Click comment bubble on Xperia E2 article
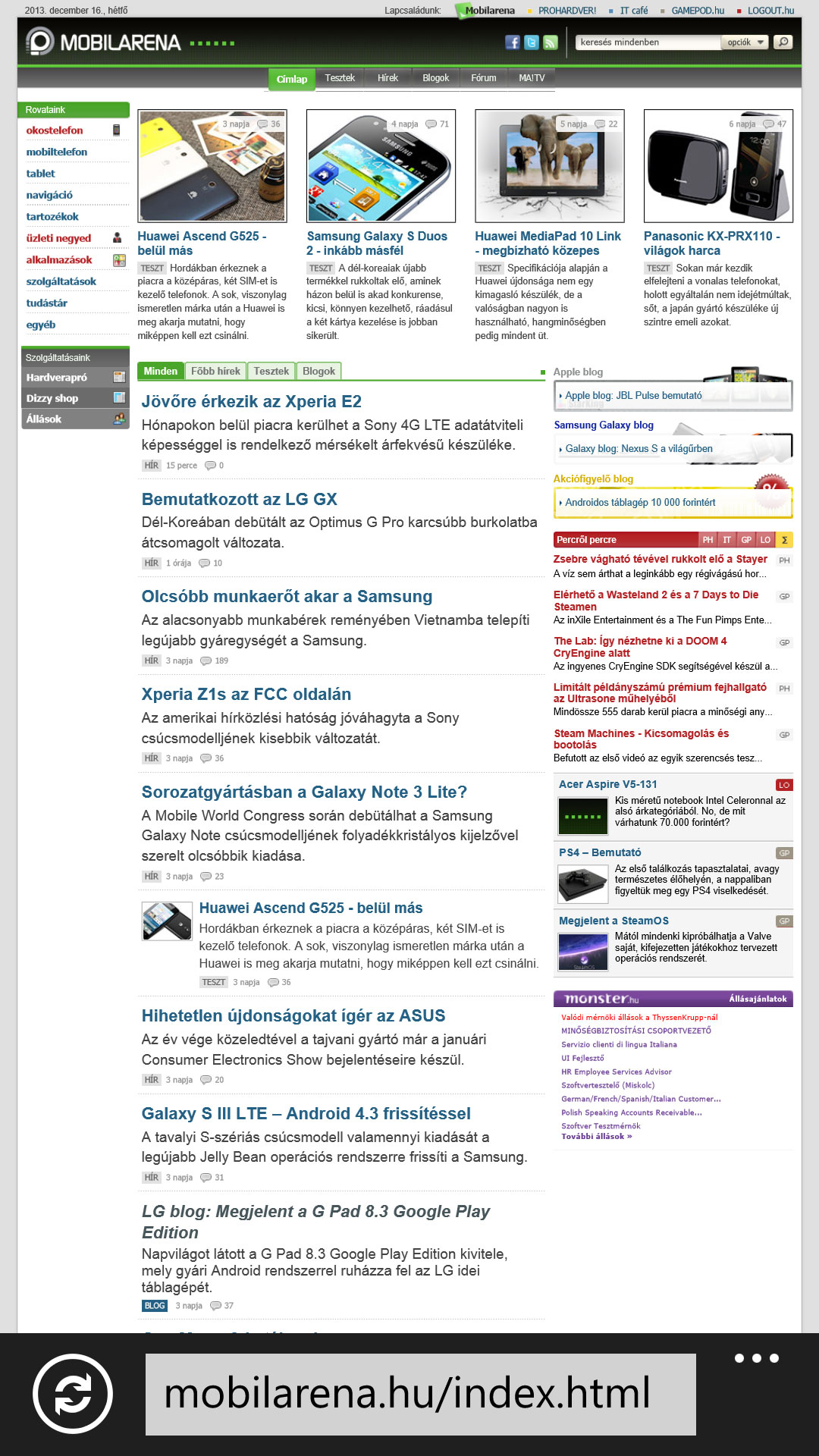Image resolution: width=819 pixels, height=1456 pixels. tap(210, 466)
